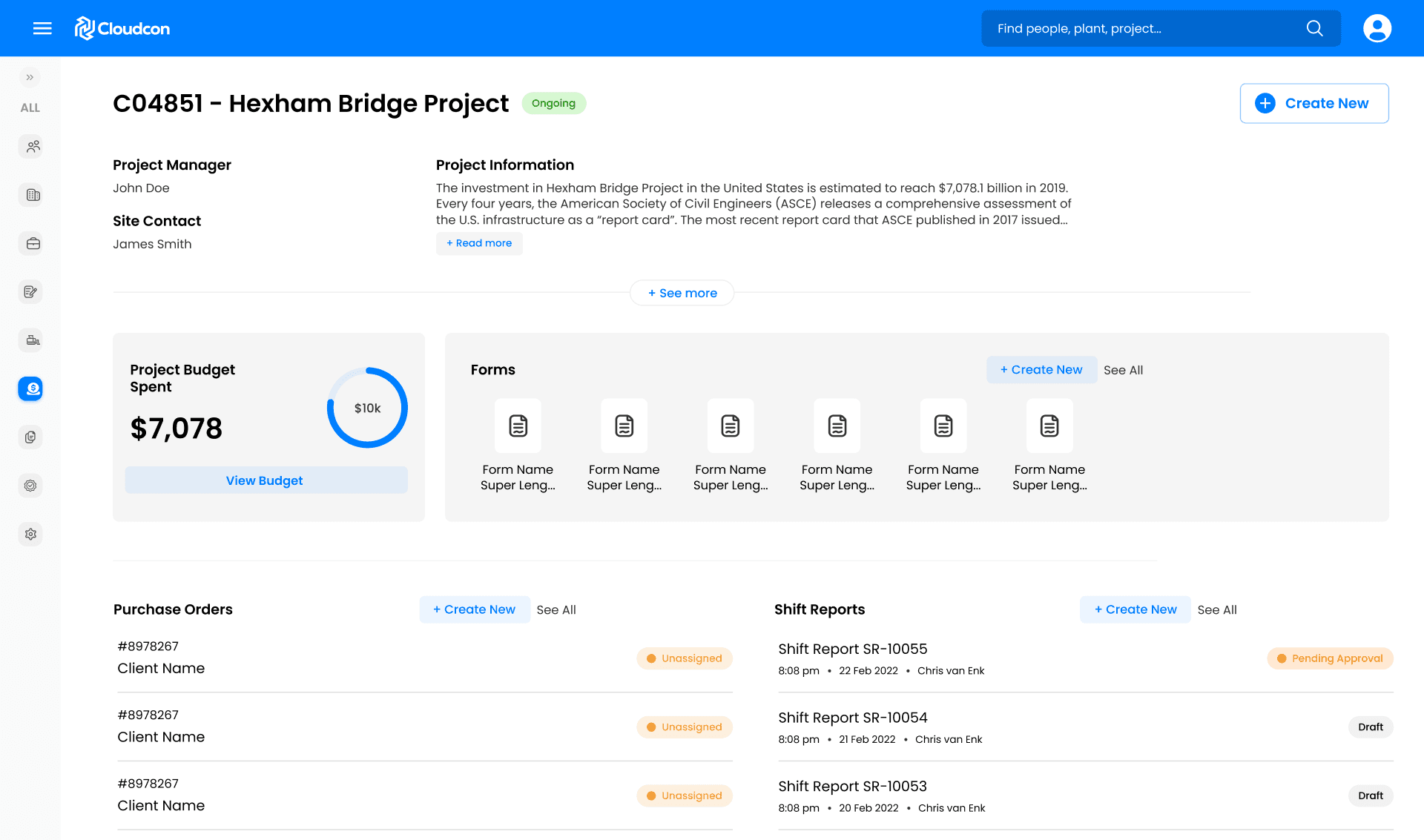This screenshot has height=840, width=1424.
Task: Select the ALL sidebar item
Action: click(30, 108)
